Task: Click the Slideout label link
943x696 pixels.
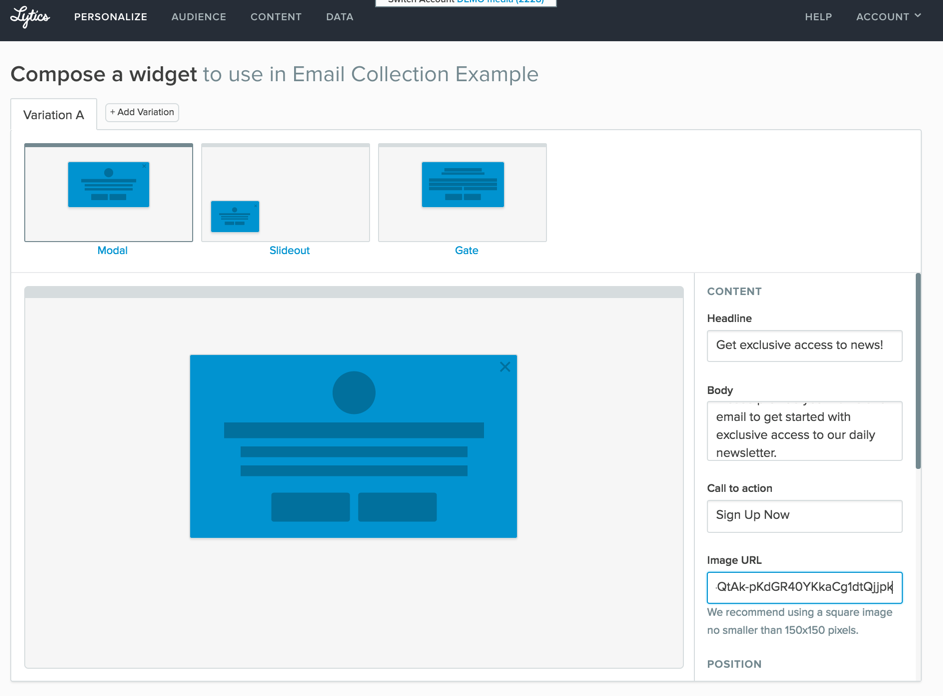Action: point(289,250)
